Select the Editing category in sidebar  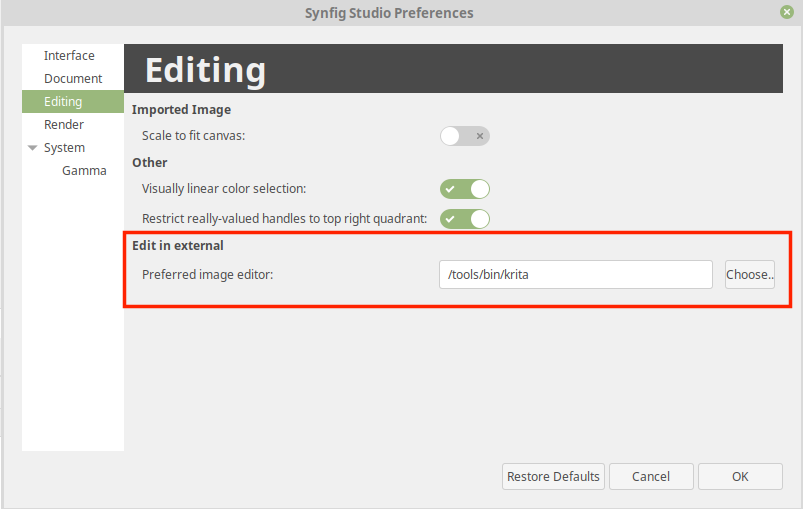coord(73,101)
